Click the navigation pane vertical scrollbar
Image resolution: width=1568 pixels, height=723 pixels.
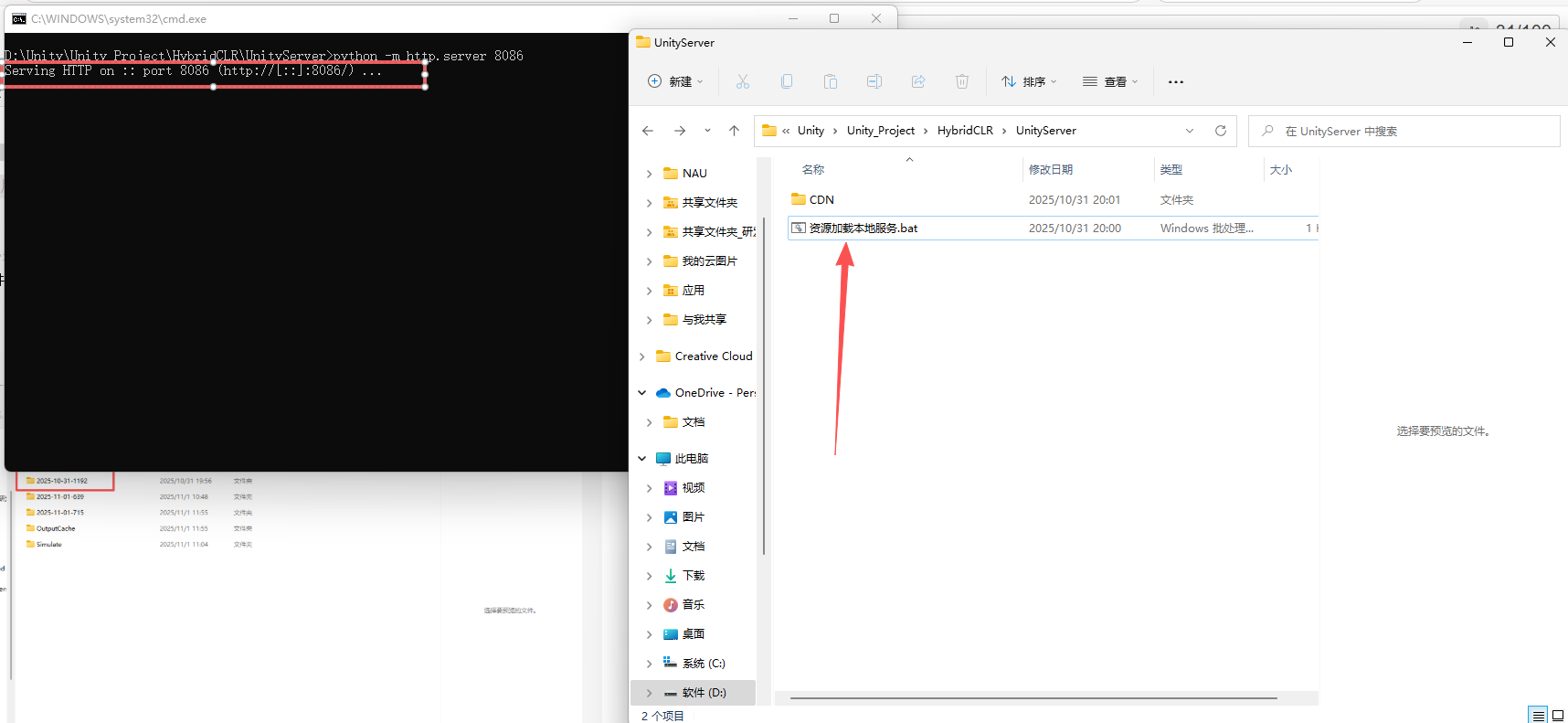pyautogui.click(x=763, y=386)
